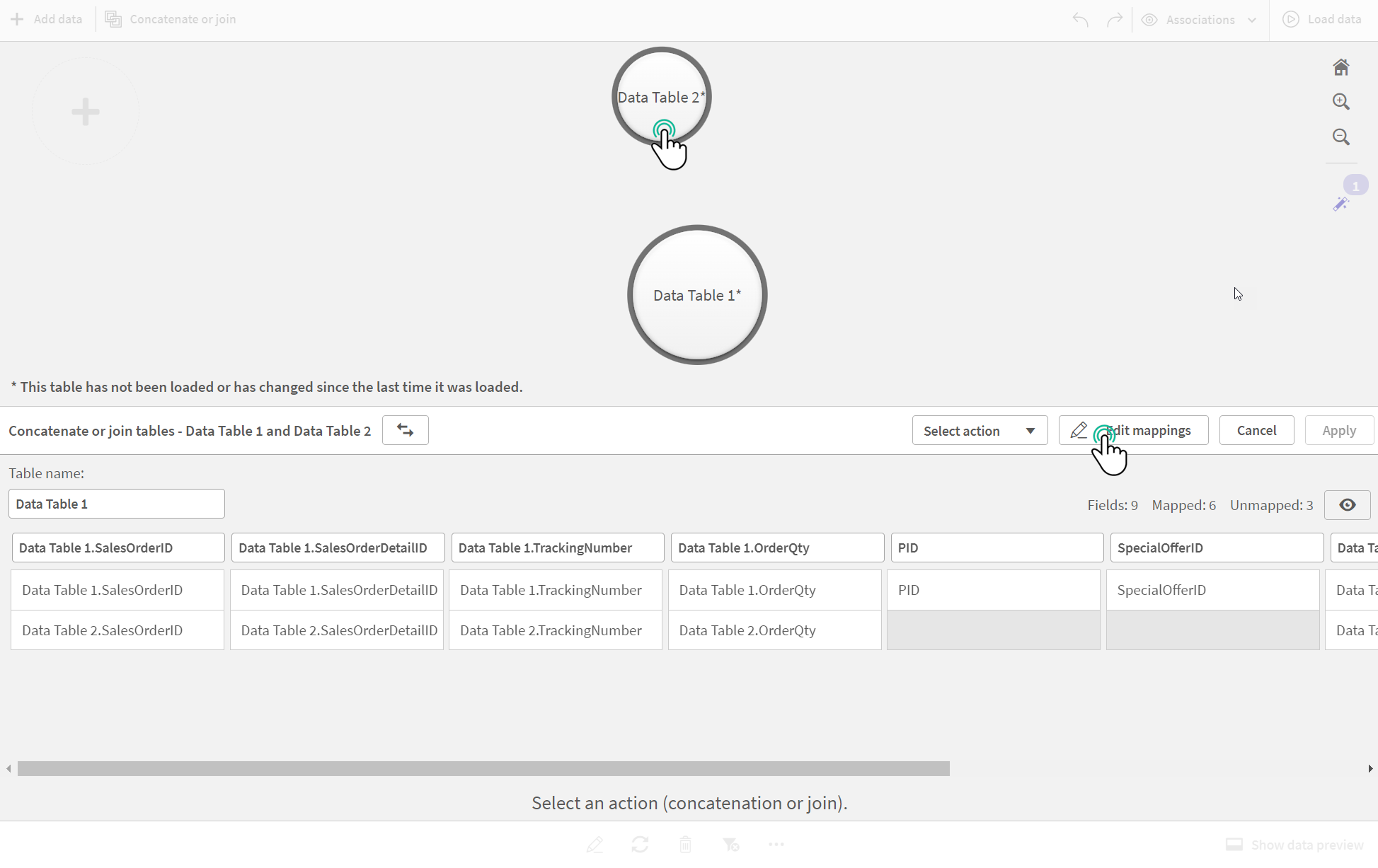Viewport: 1378px width, 868px height.
Task: Click the Apply button
Action: [1340, 430]
